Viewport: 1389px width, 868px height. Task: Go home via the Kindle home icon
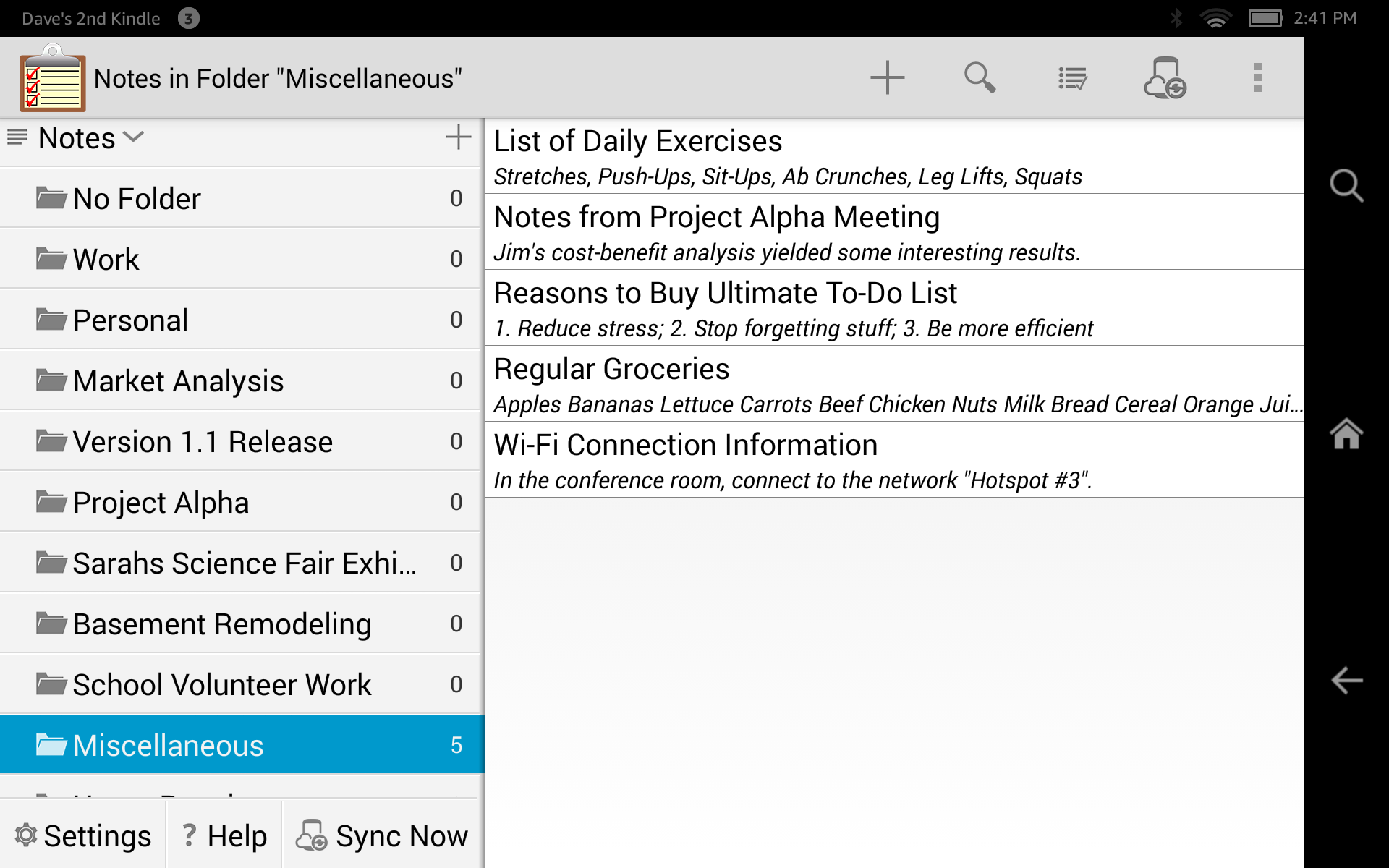(1347, 435)
